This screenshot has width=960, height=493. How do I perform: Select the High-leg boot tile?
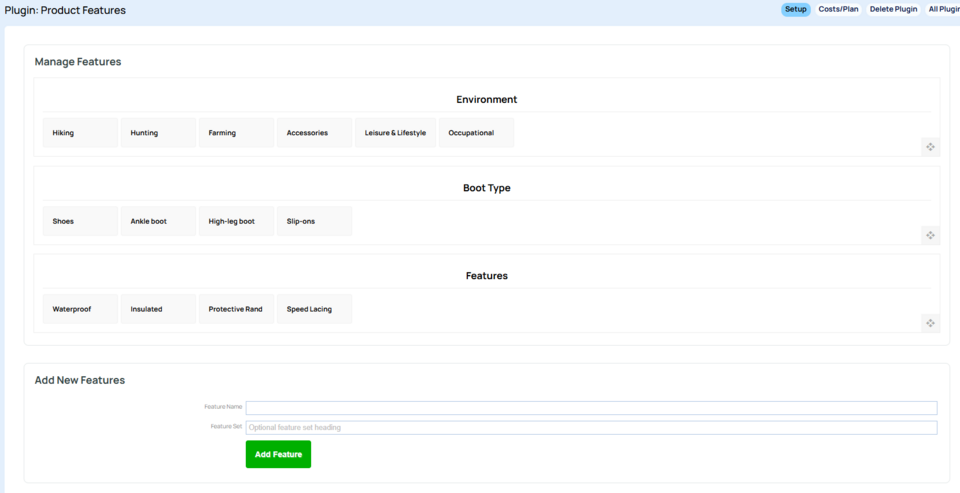(236, 221)
